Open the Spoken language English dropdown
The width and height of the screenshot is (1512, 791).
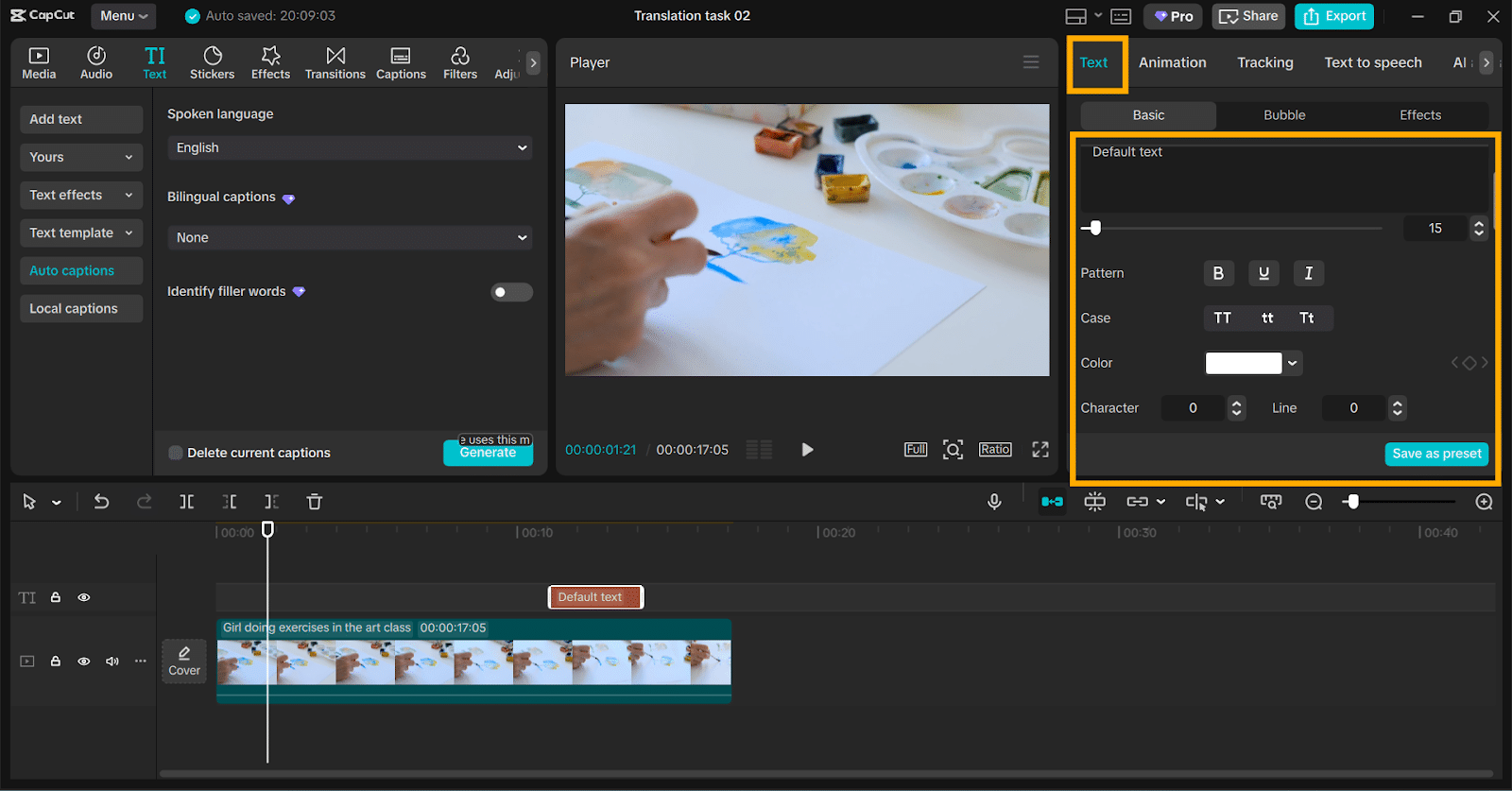[x=350, y=147]
